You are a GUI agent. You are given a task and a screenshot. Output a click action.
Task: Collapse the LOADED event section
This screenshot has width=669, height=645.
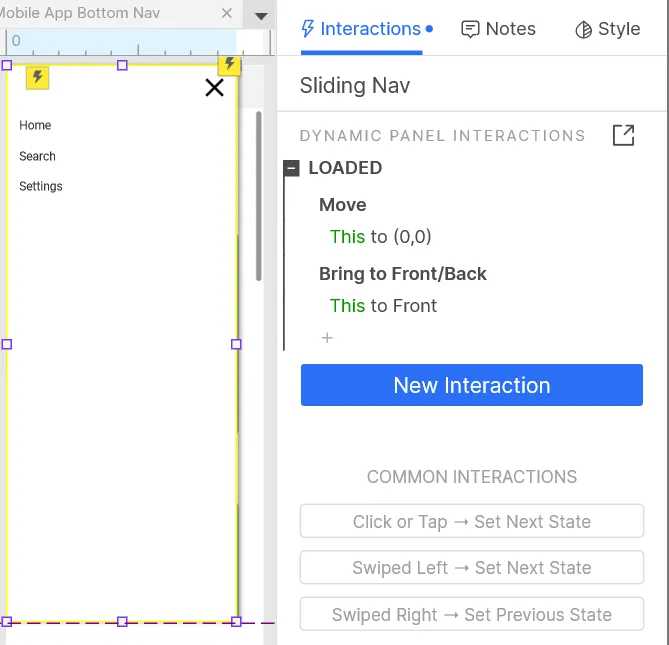292,168
